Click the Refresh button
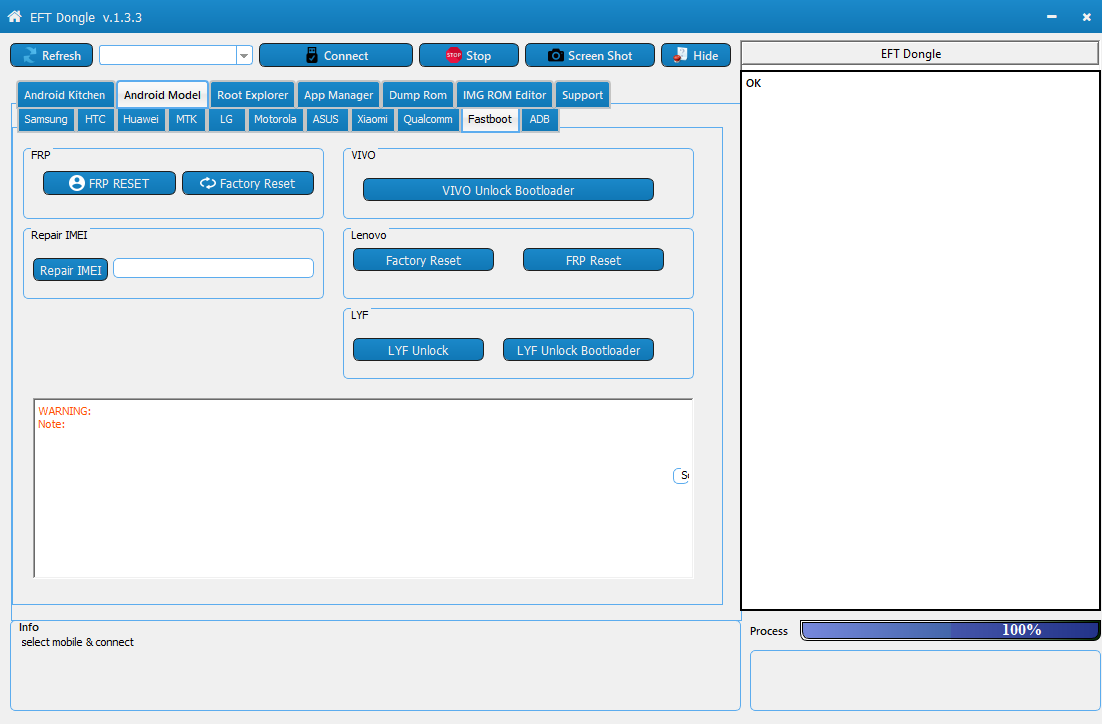 click(x=51, y=56)
